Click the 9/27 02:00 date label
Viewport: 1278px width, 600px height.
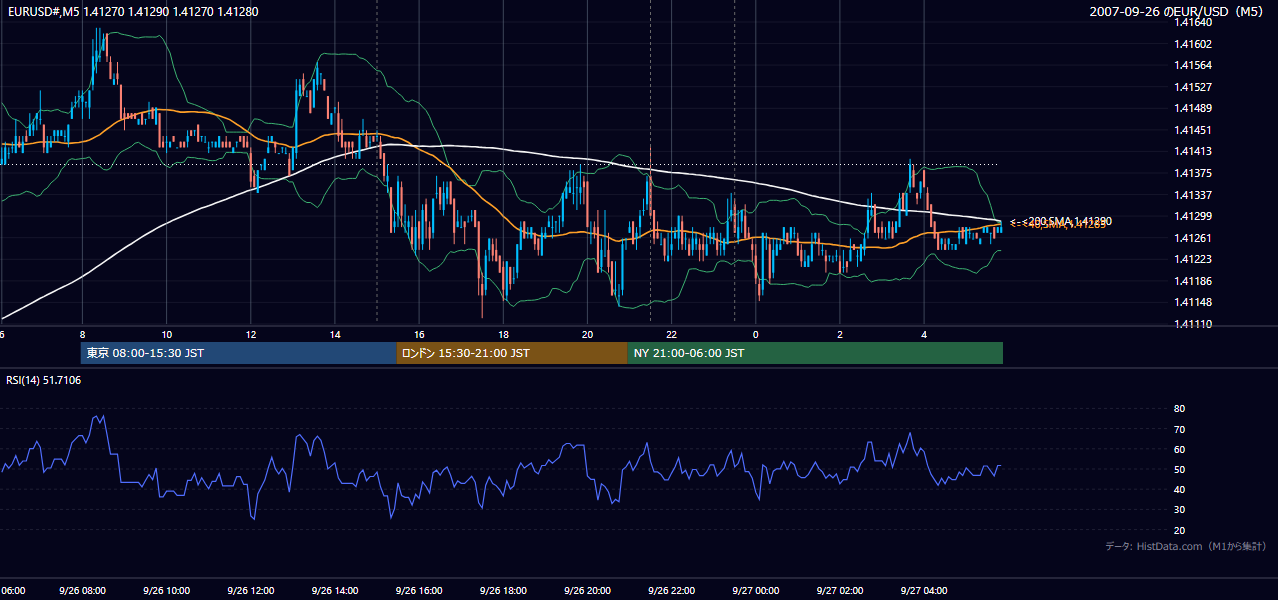(840, 591)
